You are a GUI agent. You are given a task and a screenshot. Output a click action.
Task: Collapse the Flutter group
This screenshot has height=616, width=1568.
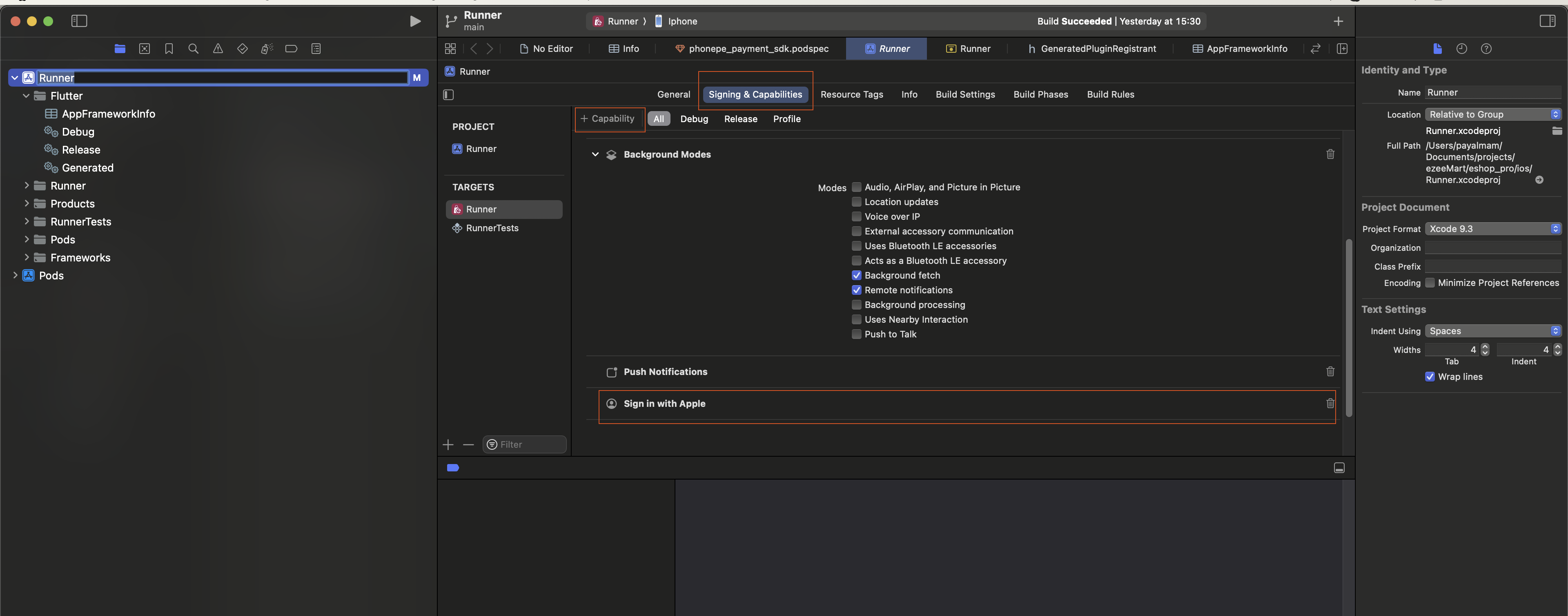pos(26,96)
